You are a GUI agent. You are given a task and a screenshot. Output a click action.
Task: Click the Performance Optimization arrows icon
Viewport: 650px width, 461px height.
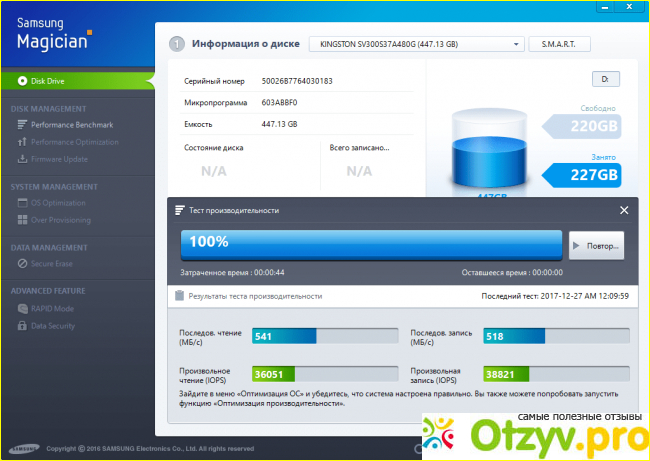coord(23,142)
